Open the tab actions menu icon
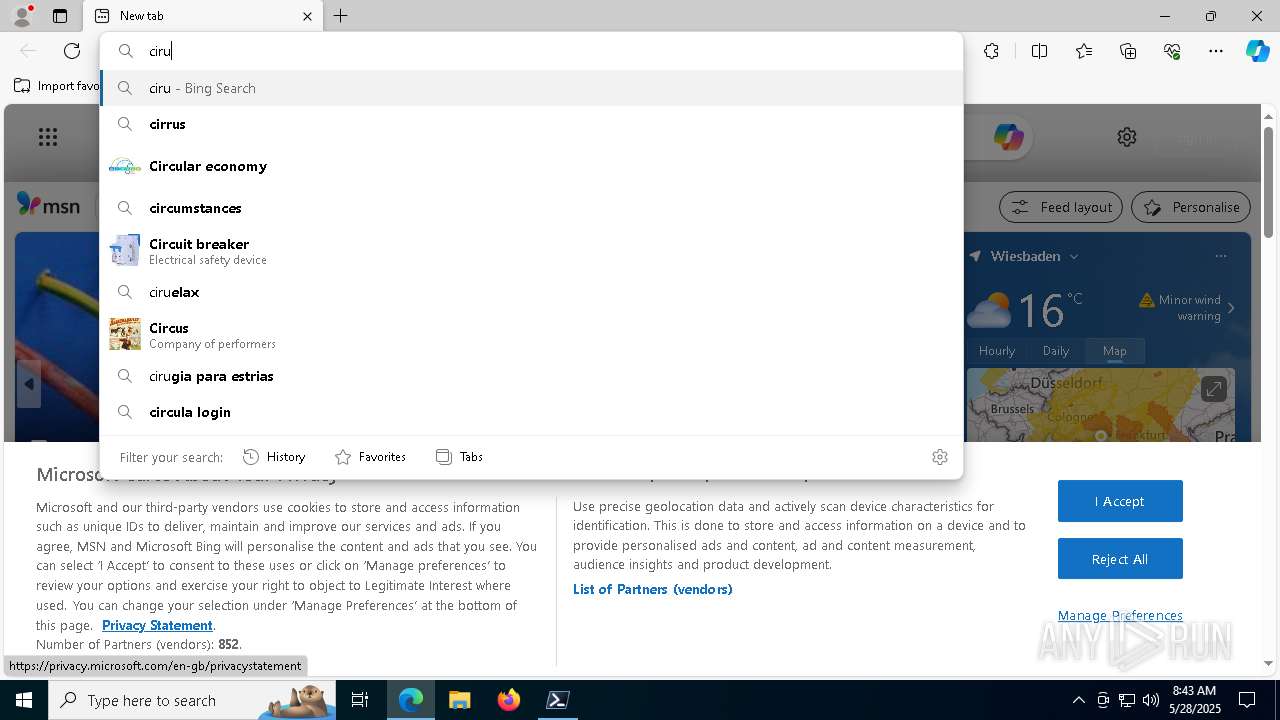The height and width of the screenshot is (720, 1280). coord(60,16)
